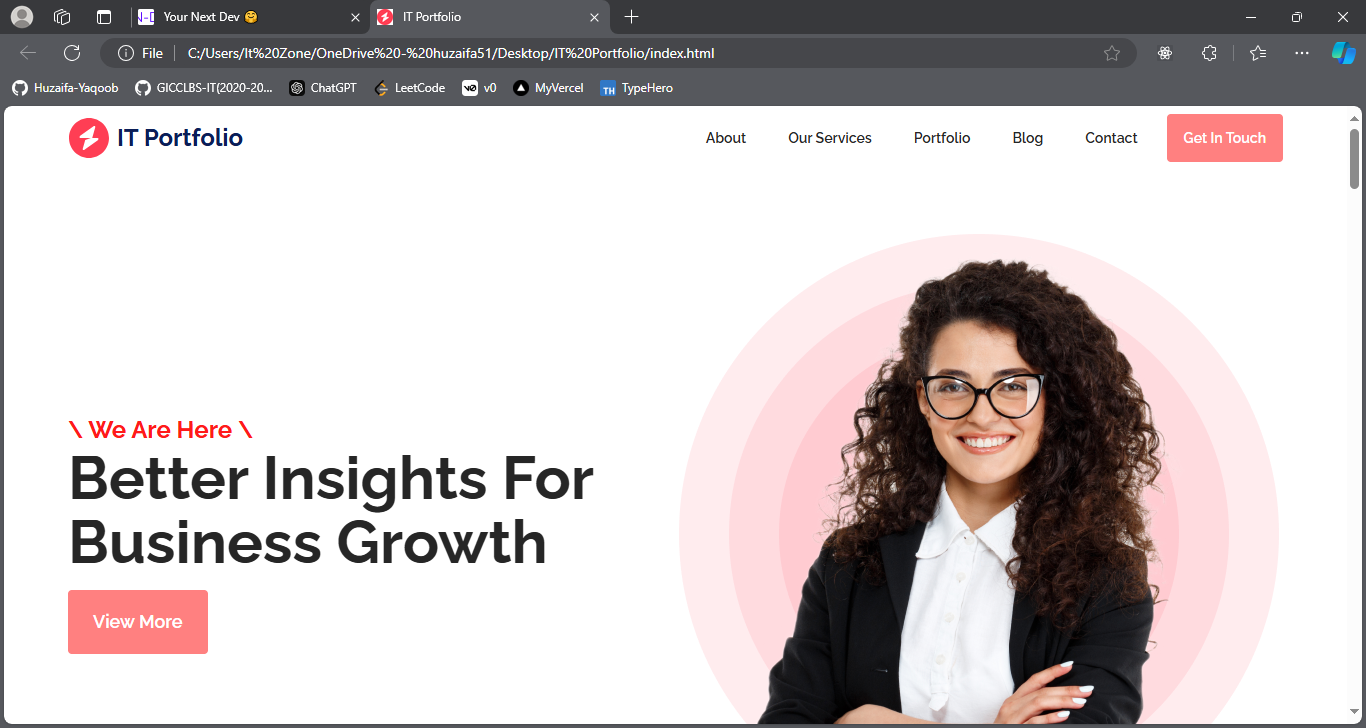This screenshot has width=1366, height=728.
Task: Click the IT Portfolio lightning logo icon
Action: pyautogui.click(x=88, y=138)
